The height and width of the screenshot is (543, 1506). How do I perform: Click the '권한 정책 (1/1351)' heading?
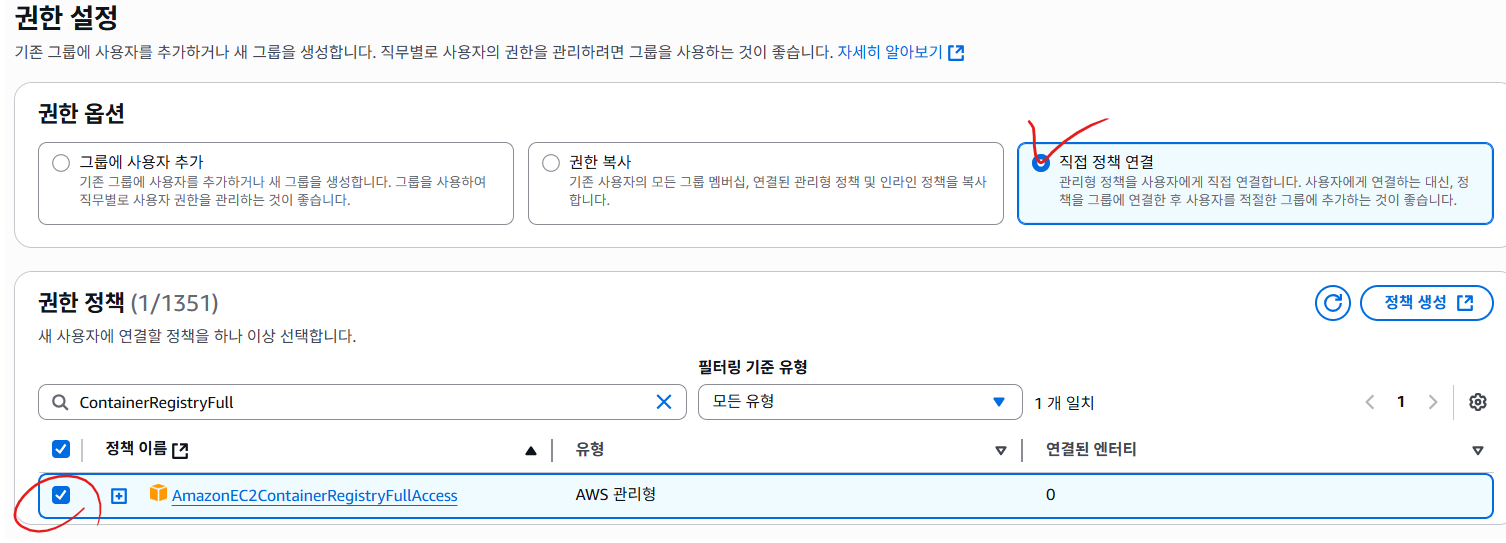[x=128, y=302]
